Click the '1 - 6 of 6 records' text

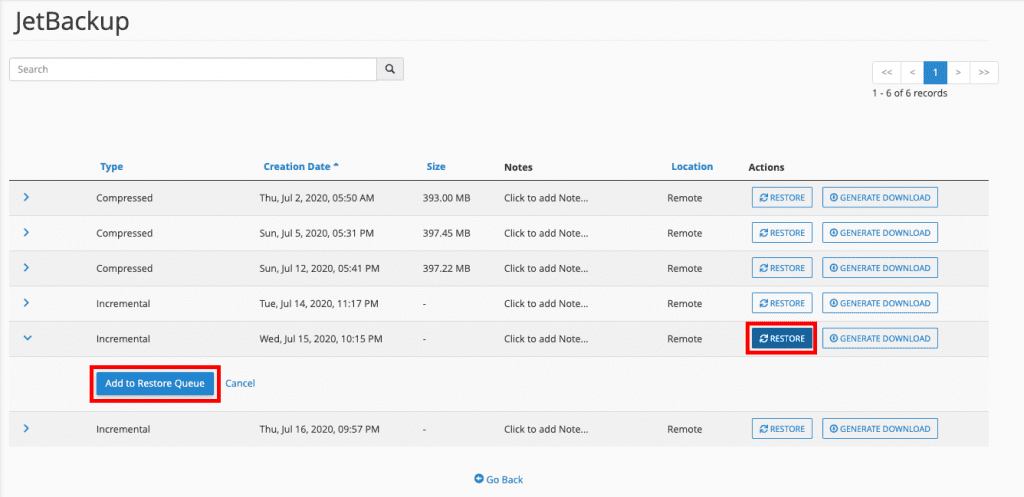pos(910,93)
